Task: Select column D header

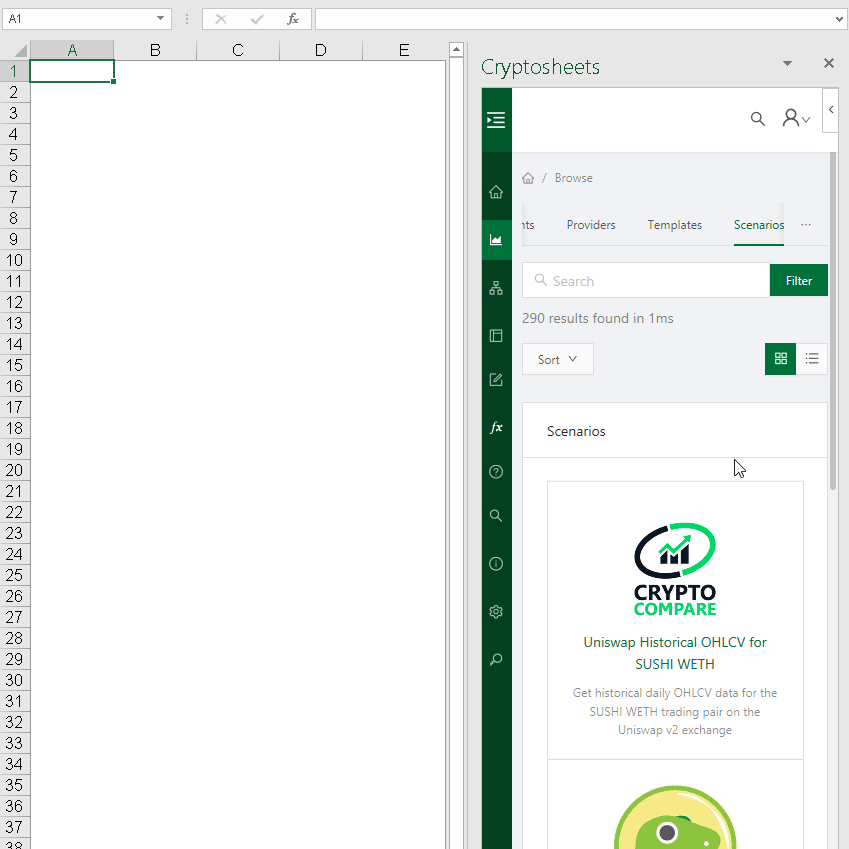Action: 321,50
